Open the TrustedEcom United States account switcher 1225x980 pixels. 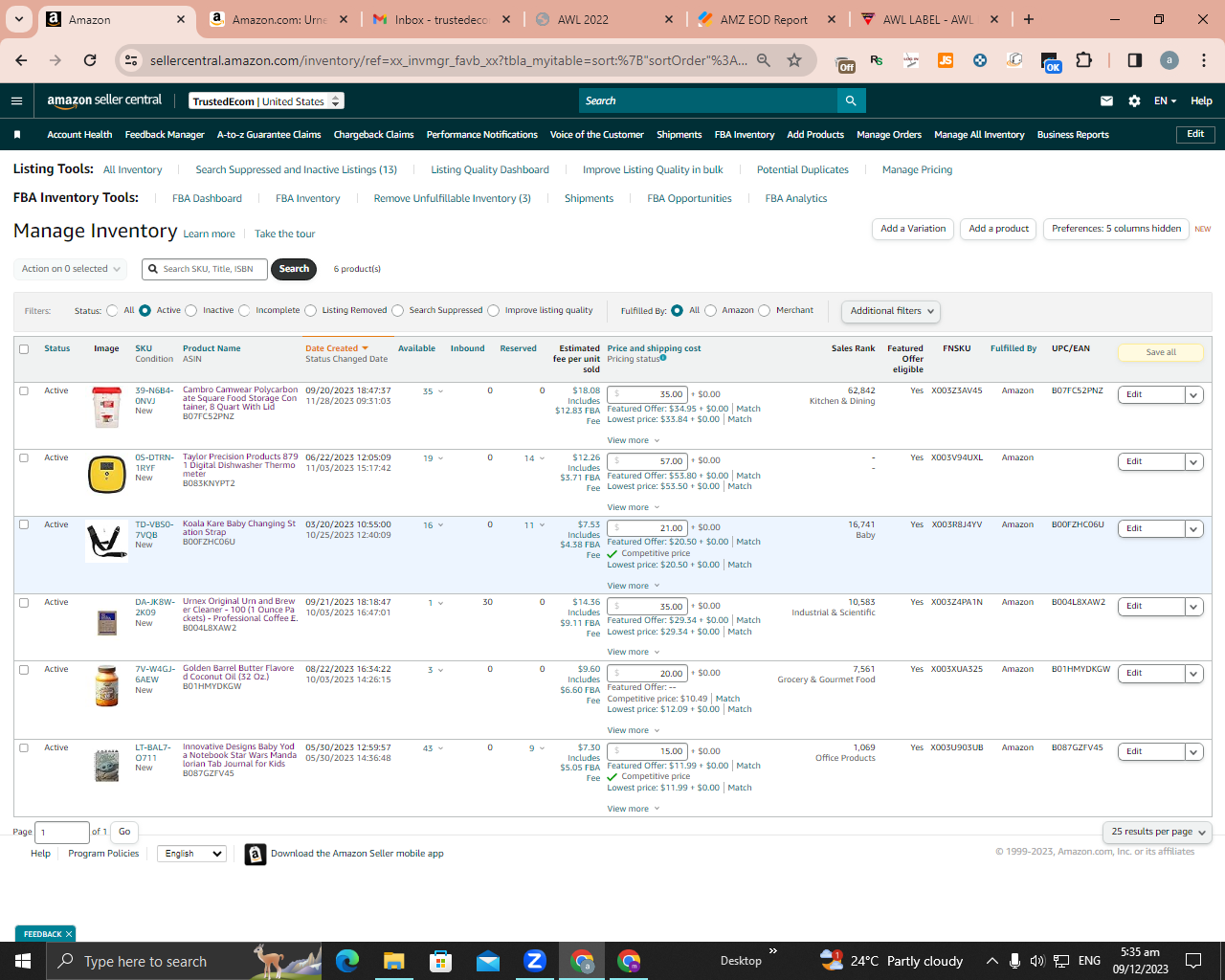[267, 101]
